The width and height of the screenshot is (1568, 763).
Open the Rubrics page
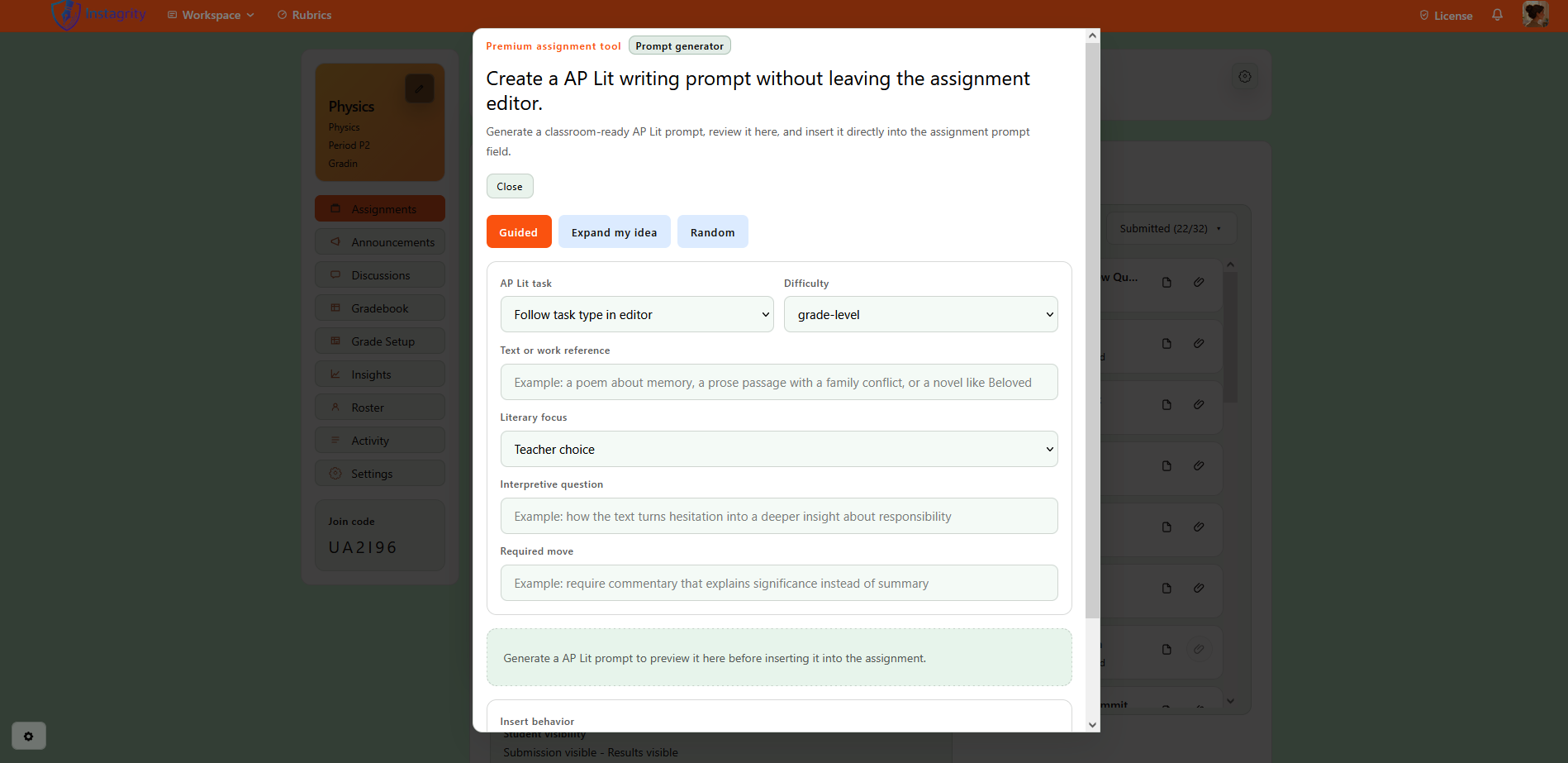click(x=304, y=15)
